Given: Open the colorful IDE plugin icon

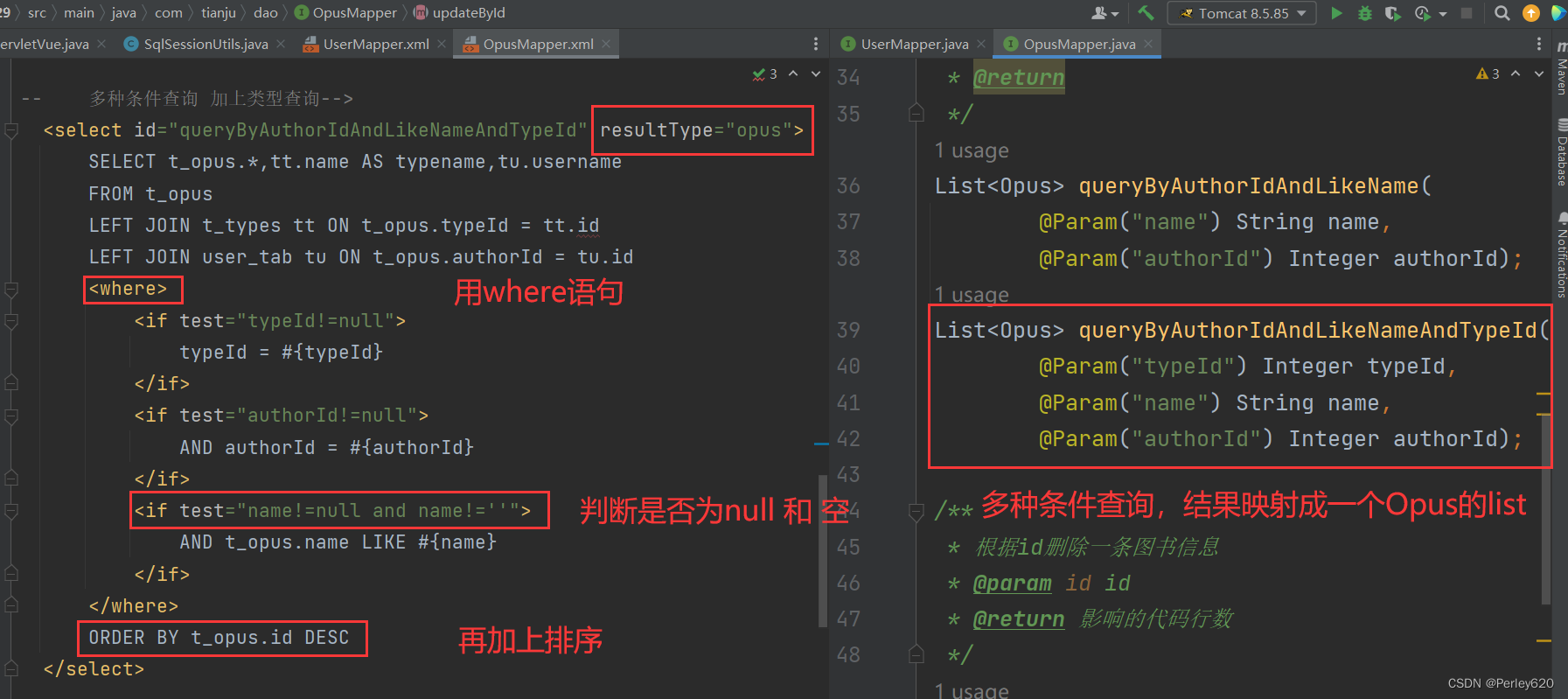Looking at the screenshot, I should click(x=1558, y=13).
